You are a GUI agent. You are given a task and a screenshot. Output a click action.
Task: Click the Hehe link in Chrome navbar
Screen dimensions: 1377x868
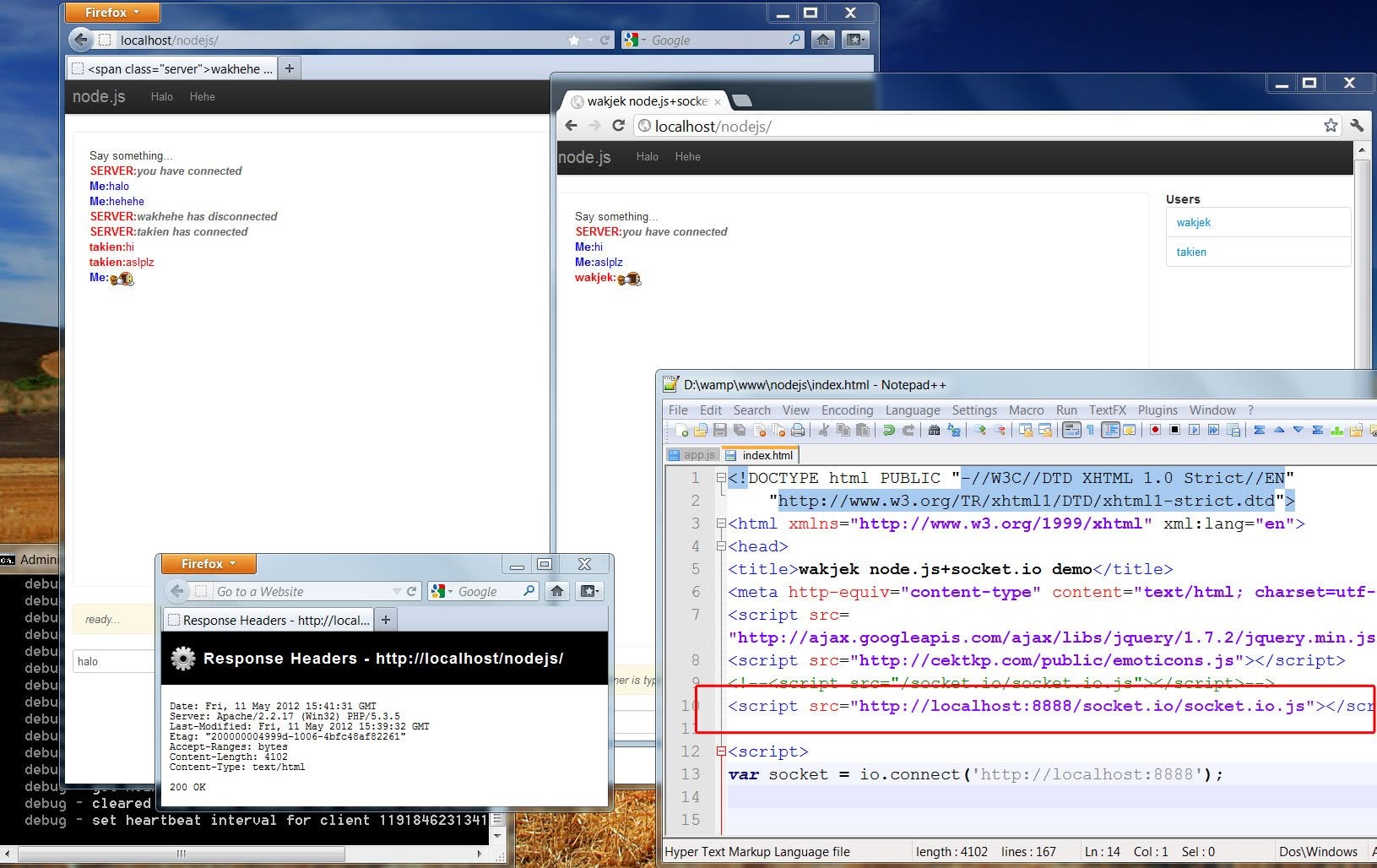pos(687,157)
